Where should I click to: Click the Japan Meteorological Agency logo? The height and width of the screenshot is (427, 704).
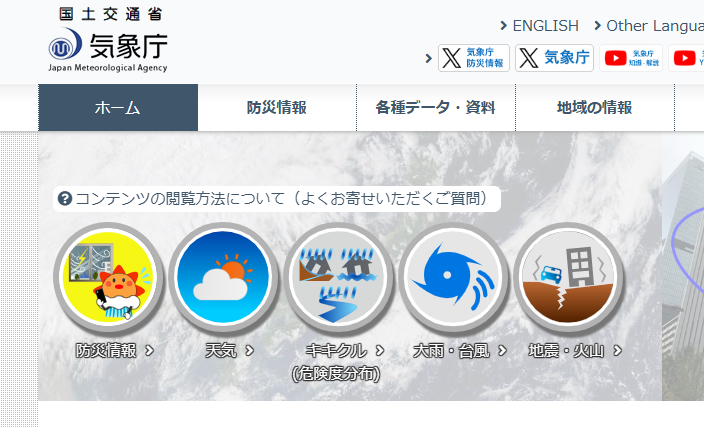(x=108, y=42)
